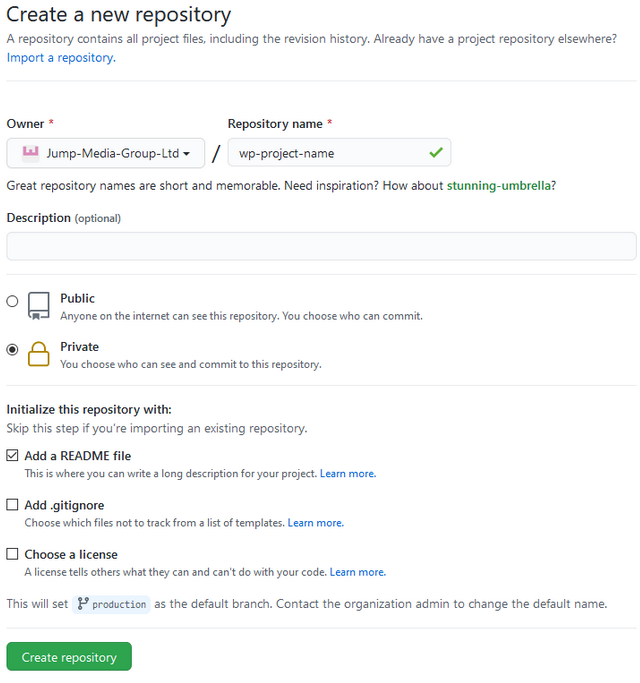Image resolution: width=640 pixels, height=683 pixels.
Task: Click into the Description text field
Action: [321, 246]
